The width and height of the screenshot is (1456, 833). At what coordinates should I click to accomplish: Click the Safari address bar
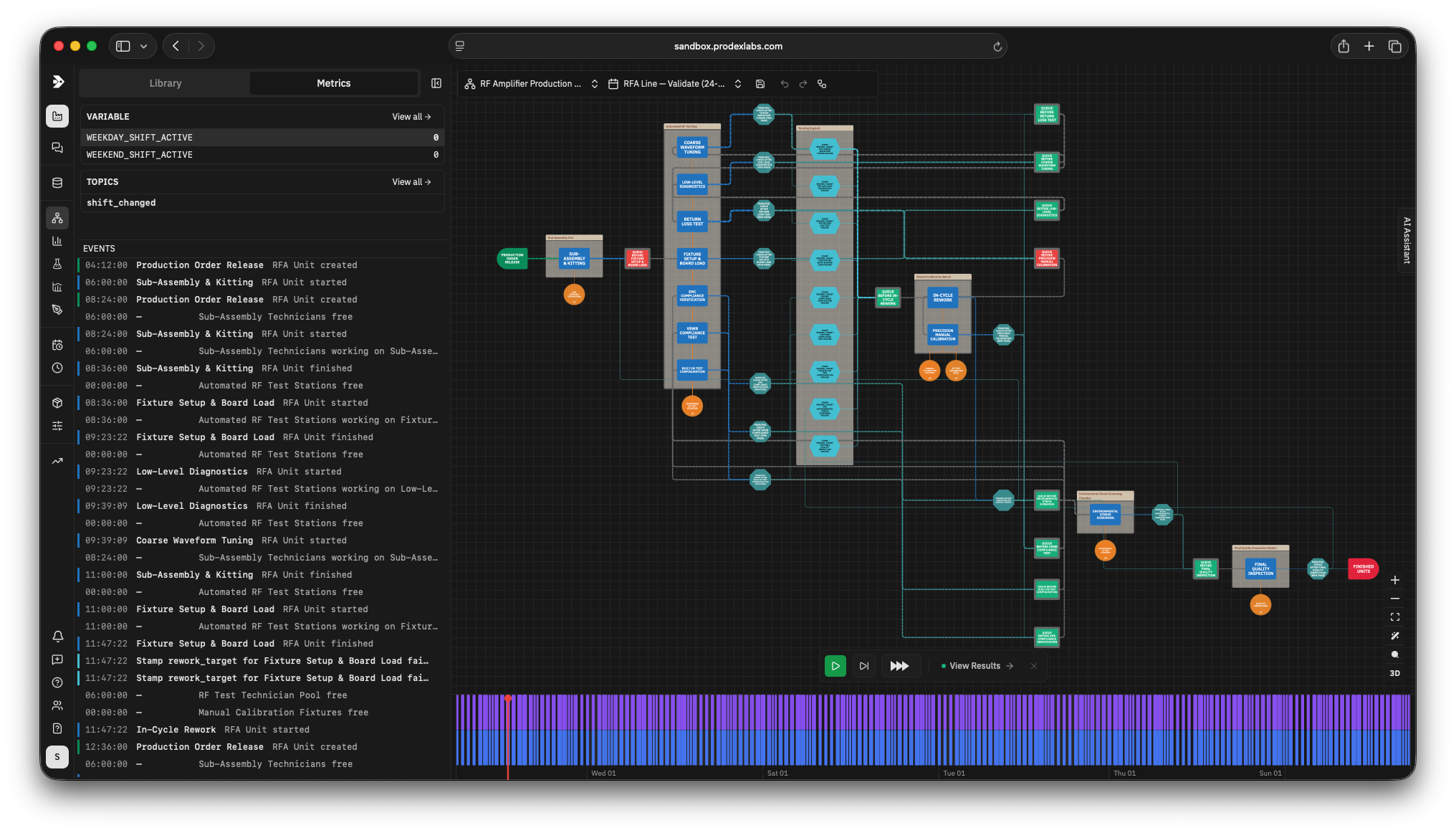[728, 46]
